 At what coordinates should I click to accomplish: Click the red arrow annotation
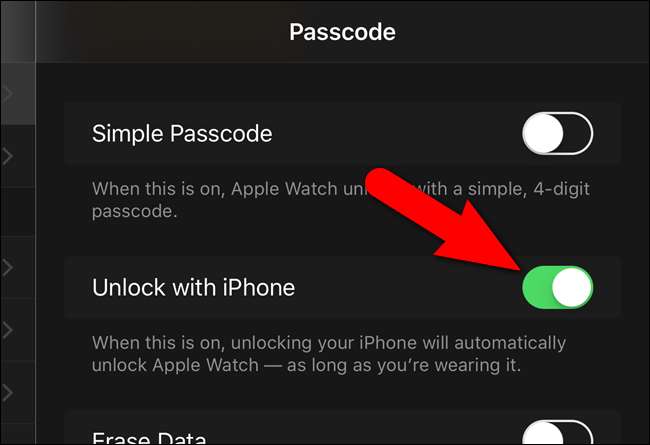443,219
